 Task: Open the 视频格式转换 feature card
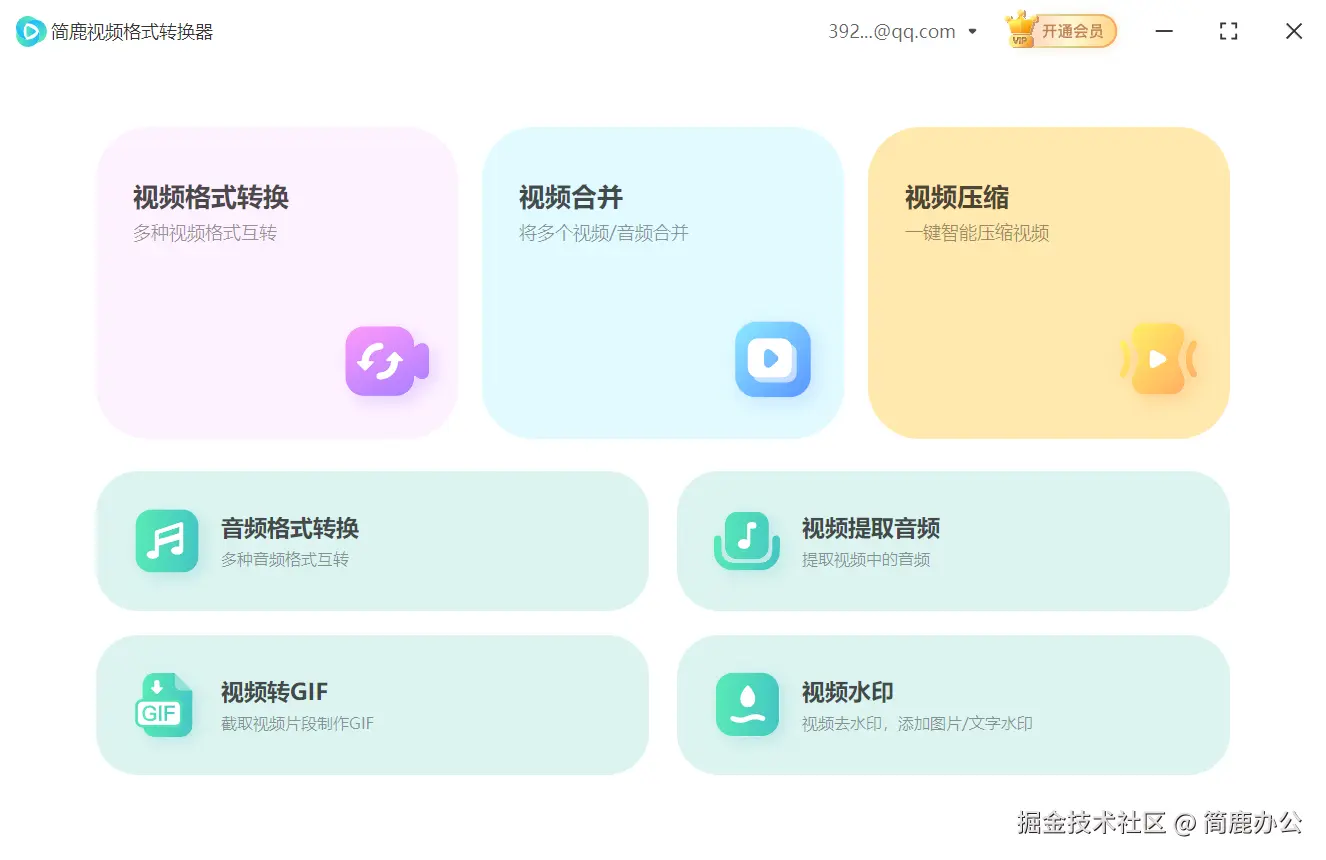point(277,282)
